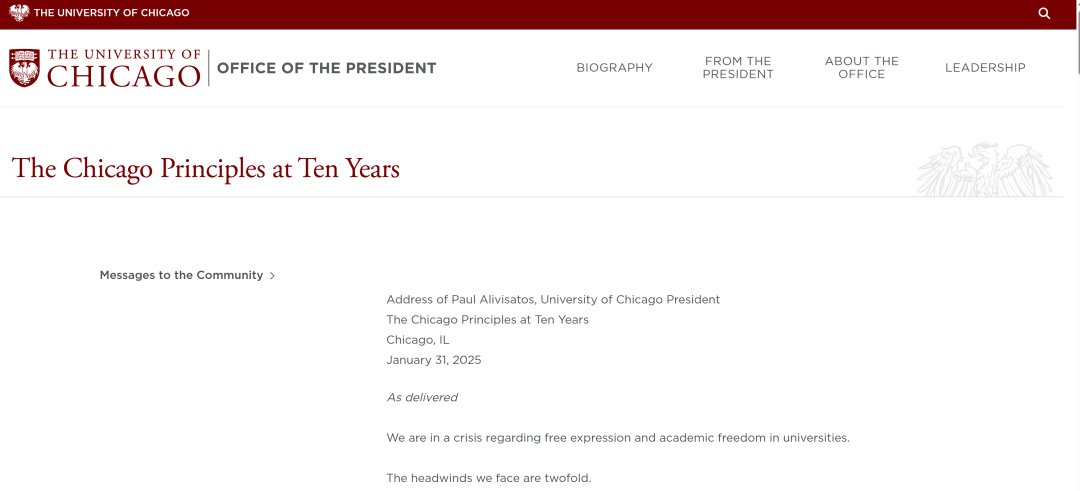
Task: Click the maroon shield crest in header
Action: pyautogui.click(x=24, y=68)
